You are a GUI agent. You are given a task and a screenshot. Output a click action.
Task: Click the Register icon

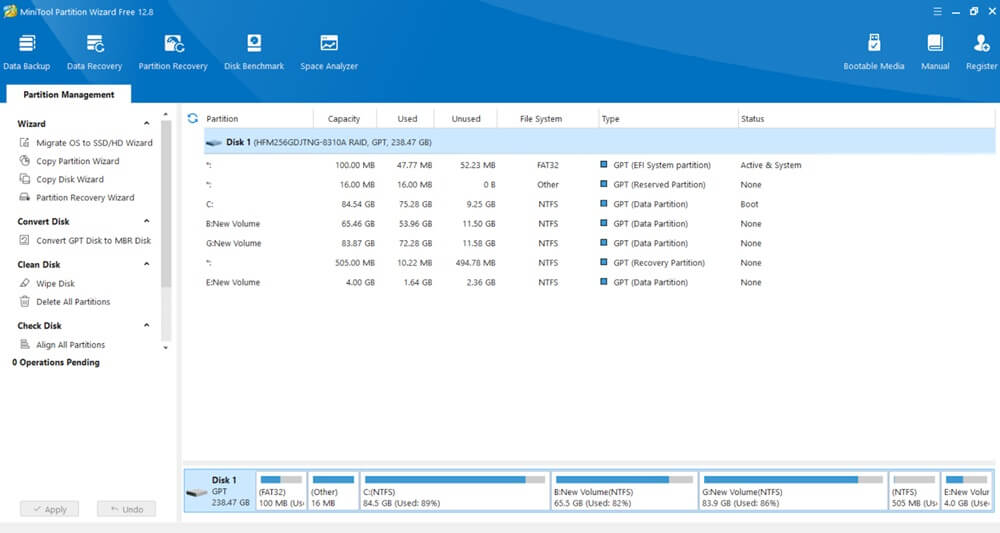point(982,43)
